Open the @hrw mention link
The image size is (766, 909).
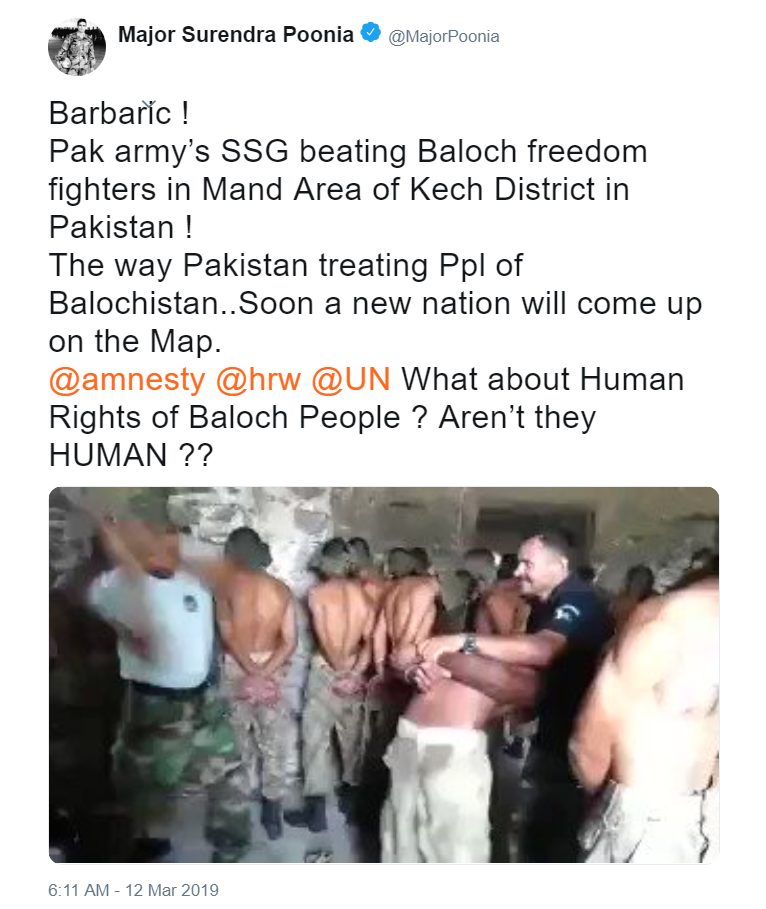coord(258,380)
